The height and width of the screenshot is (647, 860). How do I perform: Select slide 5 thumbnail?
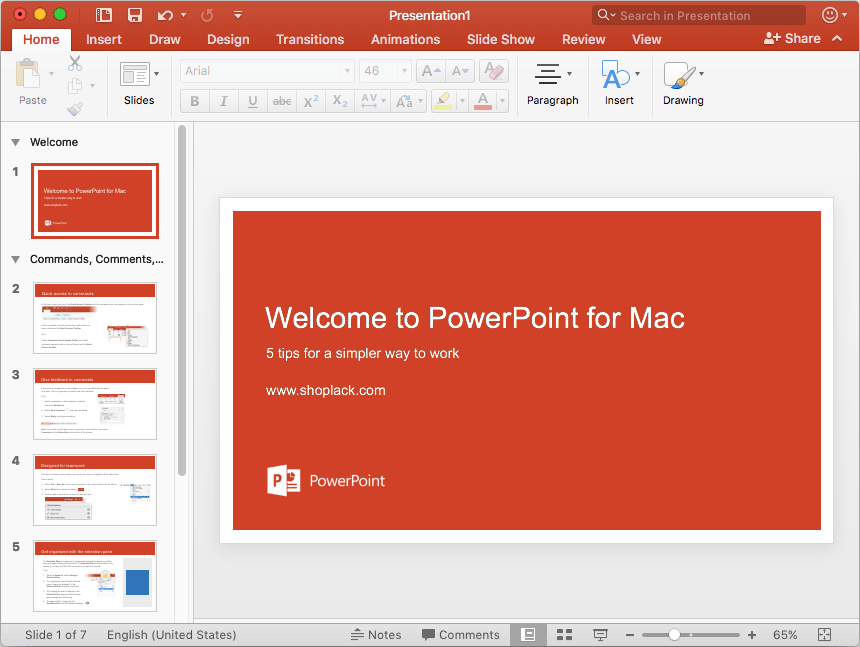coord(95,576)
